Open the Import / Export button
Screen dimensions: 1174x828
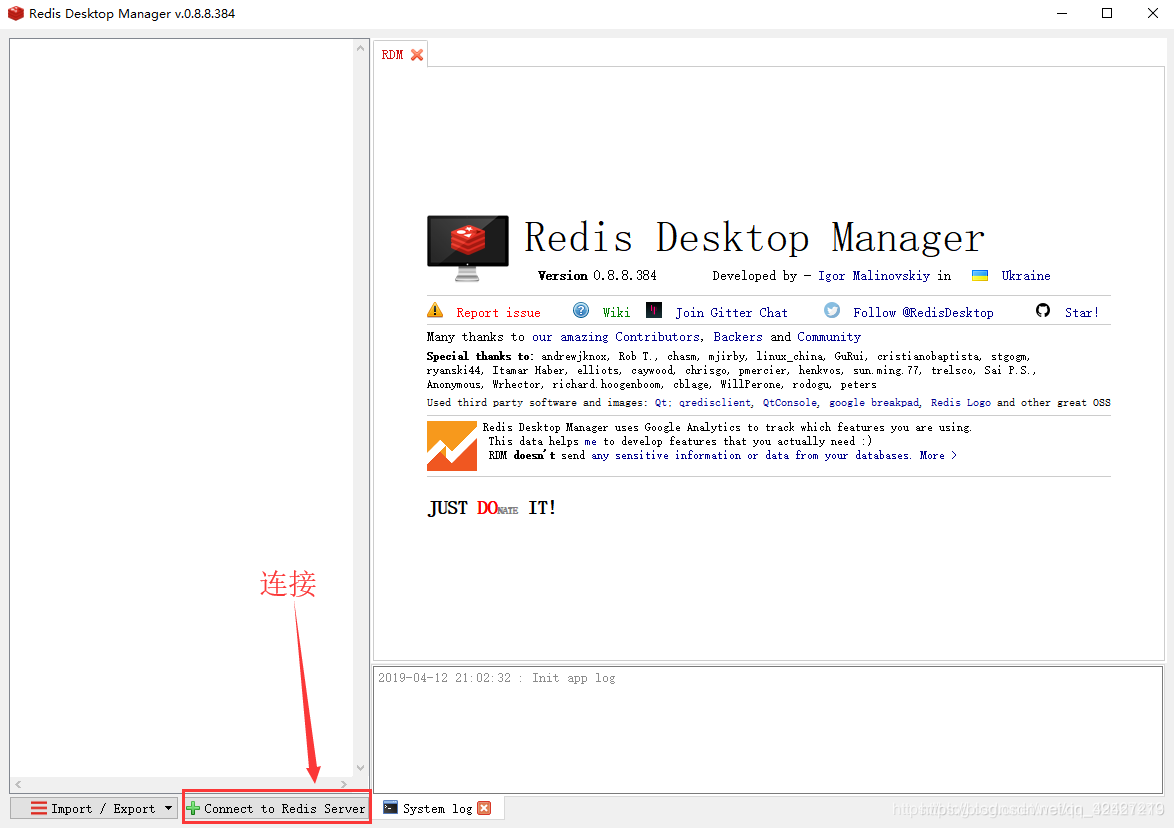pos(94,809)
